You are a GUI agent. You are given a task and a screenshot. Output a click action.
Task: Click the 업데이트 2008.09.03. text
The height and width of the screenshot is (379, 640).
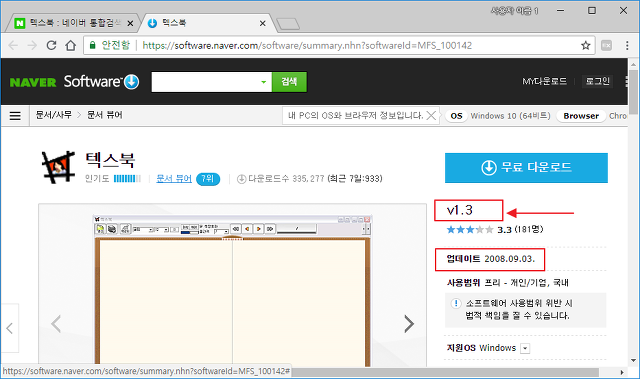[491, 259]
